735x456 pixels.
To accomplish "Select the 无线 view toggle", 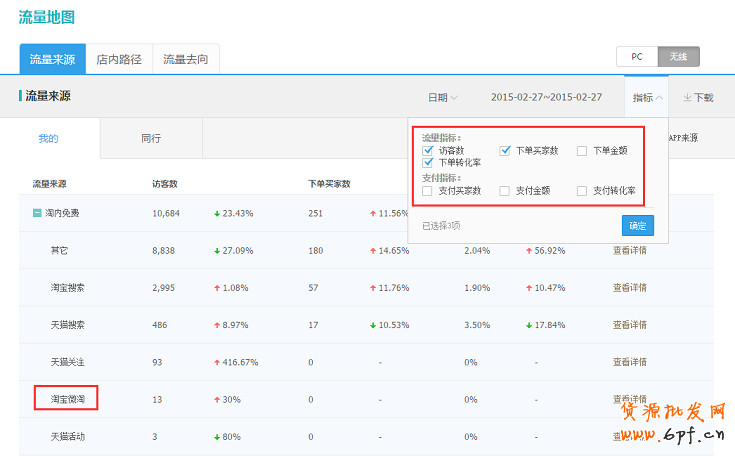I will 678,57.
